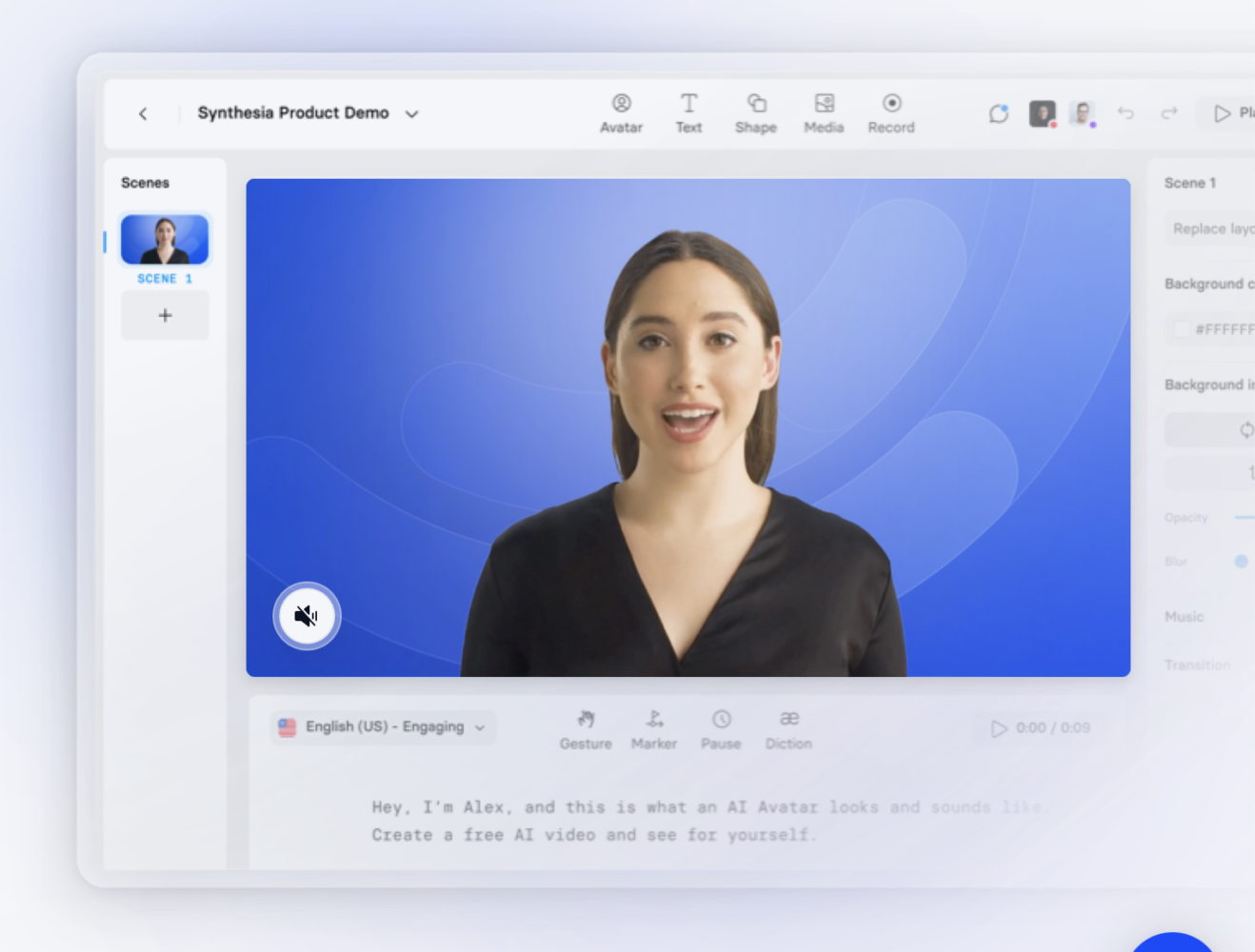Insert a Gesture in the script
The height and width of the screenshot is (952, 1255).
[586, 729]
